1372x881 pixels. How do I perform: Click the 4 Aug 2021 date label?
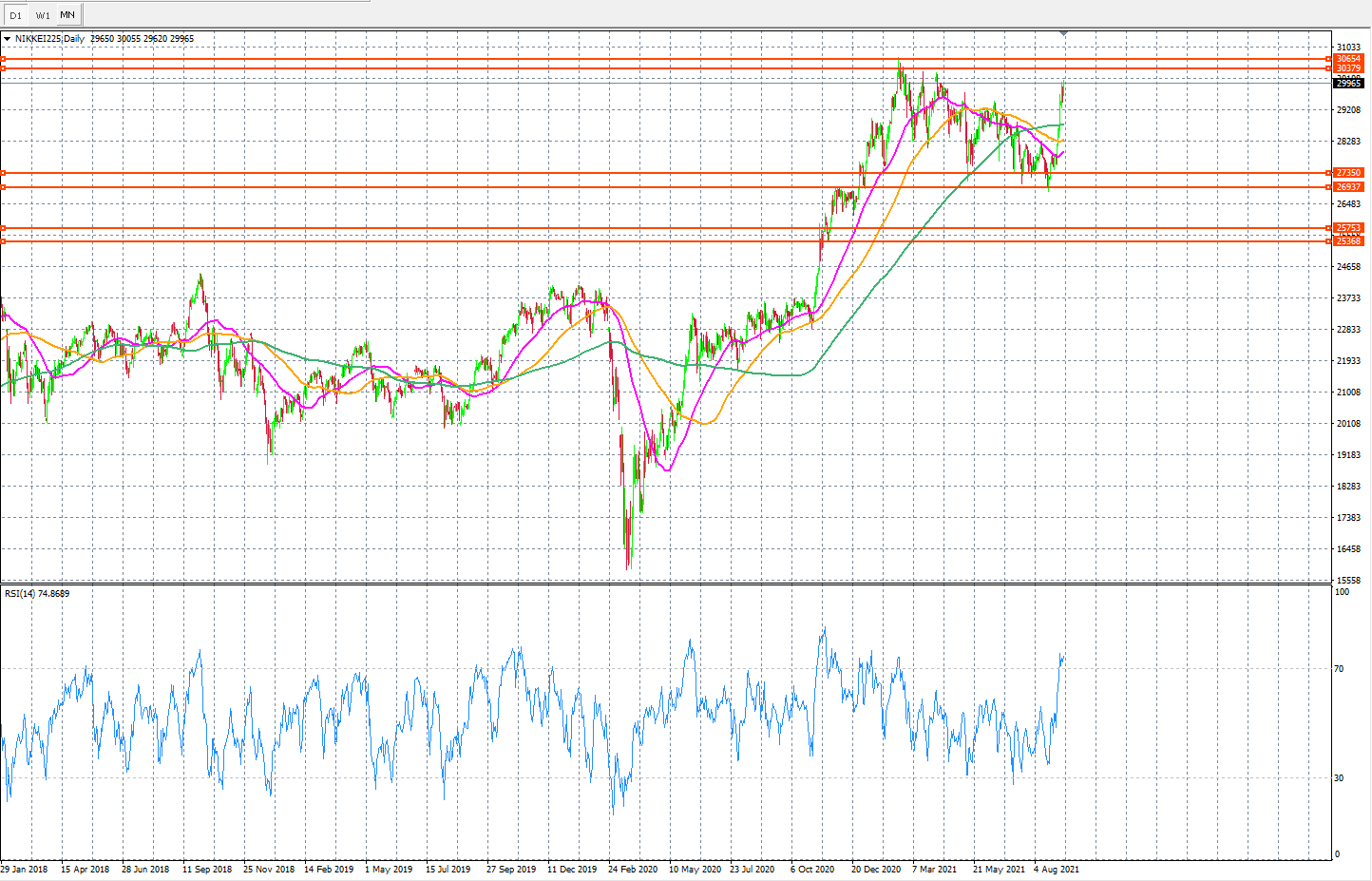tap(1057, 869)
